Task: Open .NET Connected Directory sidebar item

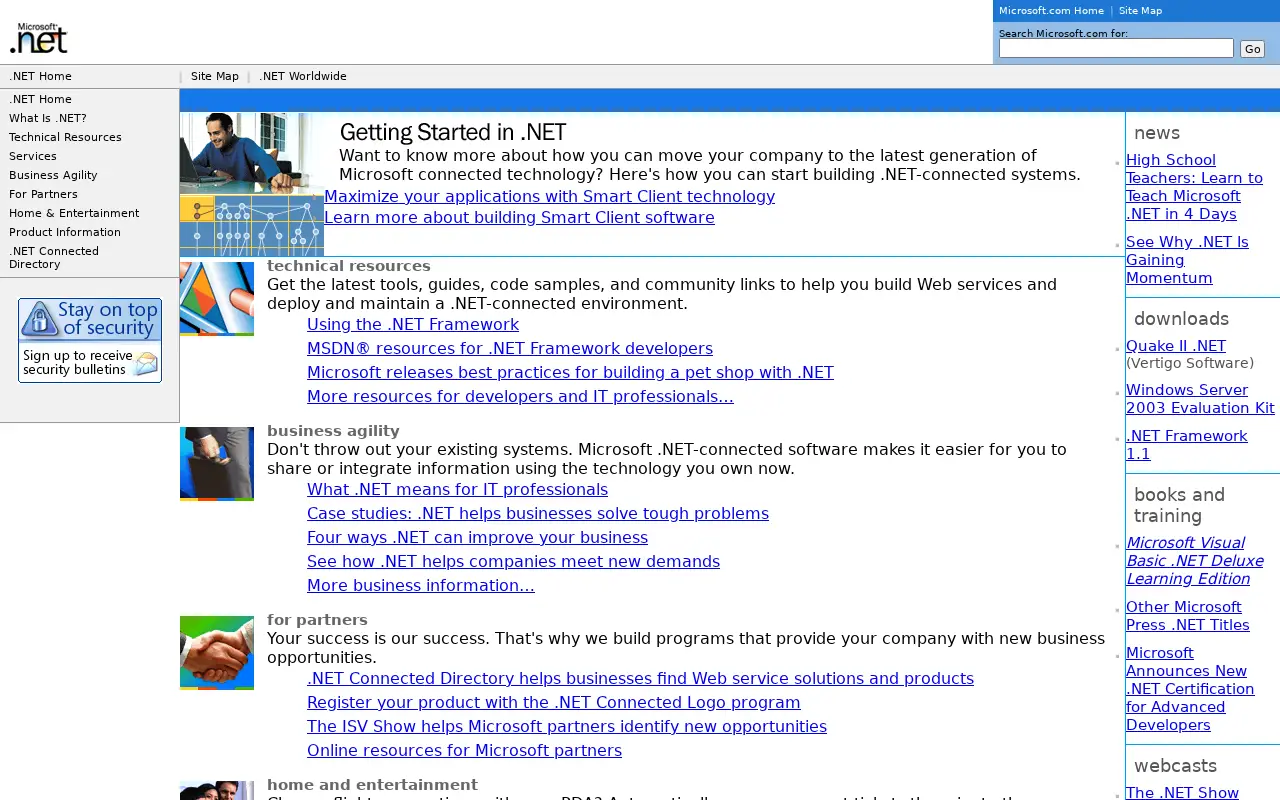Action: [x=54, y=258]
